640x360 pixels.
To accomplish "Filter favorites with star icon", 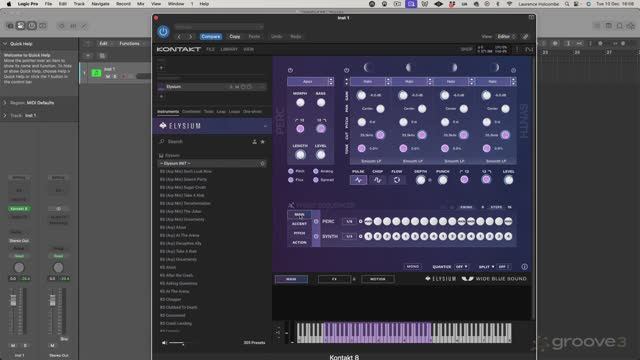I will coord(262,142).
